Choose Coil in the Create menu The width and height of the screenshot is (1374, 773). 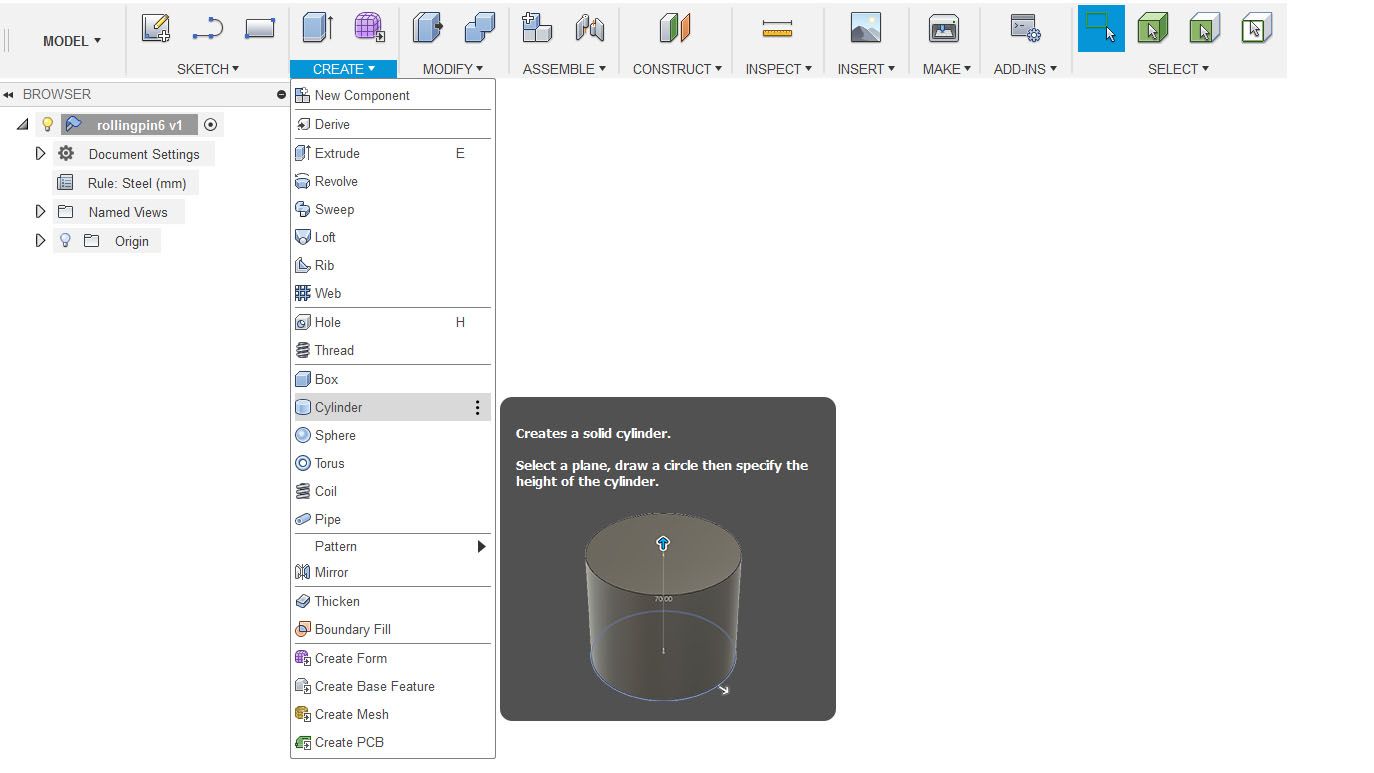tap(392, 491)
